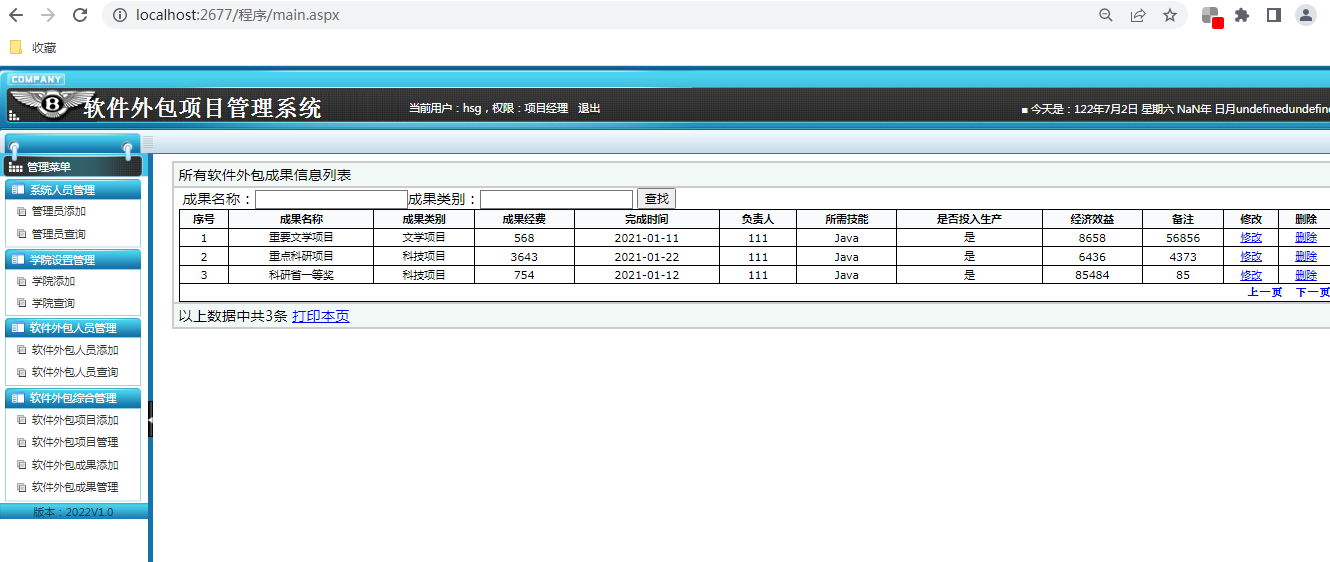1330x562 pixels.
Task: Click the 成果类别 search input field
Action: [556, 199]
